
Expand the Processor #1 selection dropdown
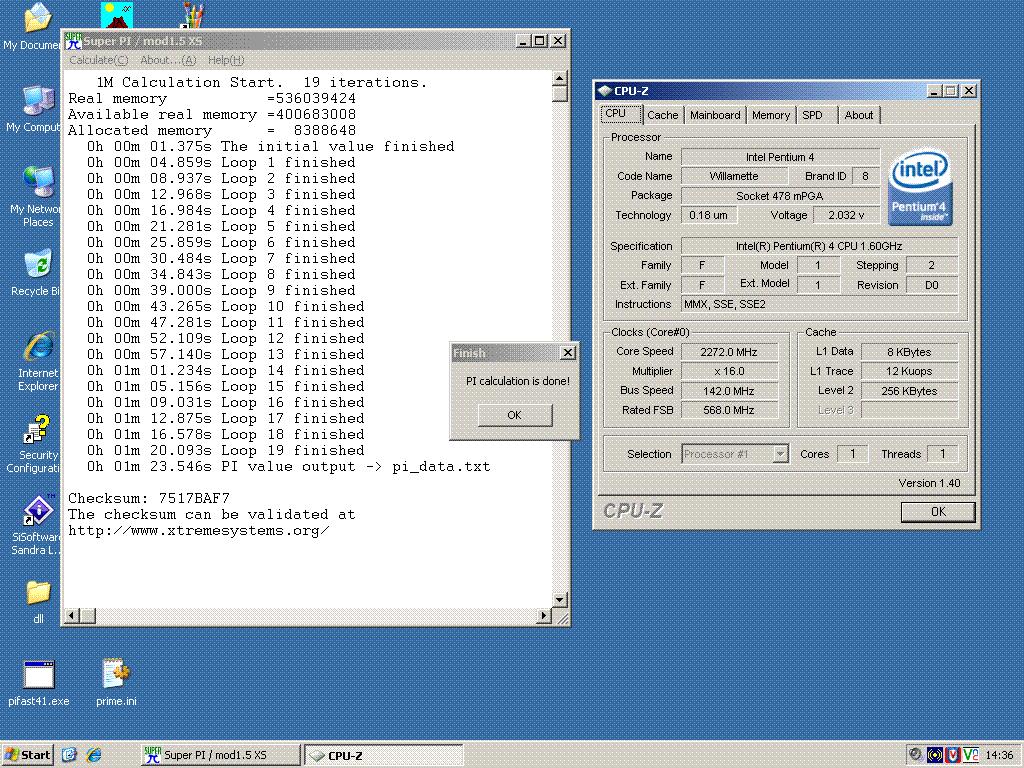pos(780,454)
